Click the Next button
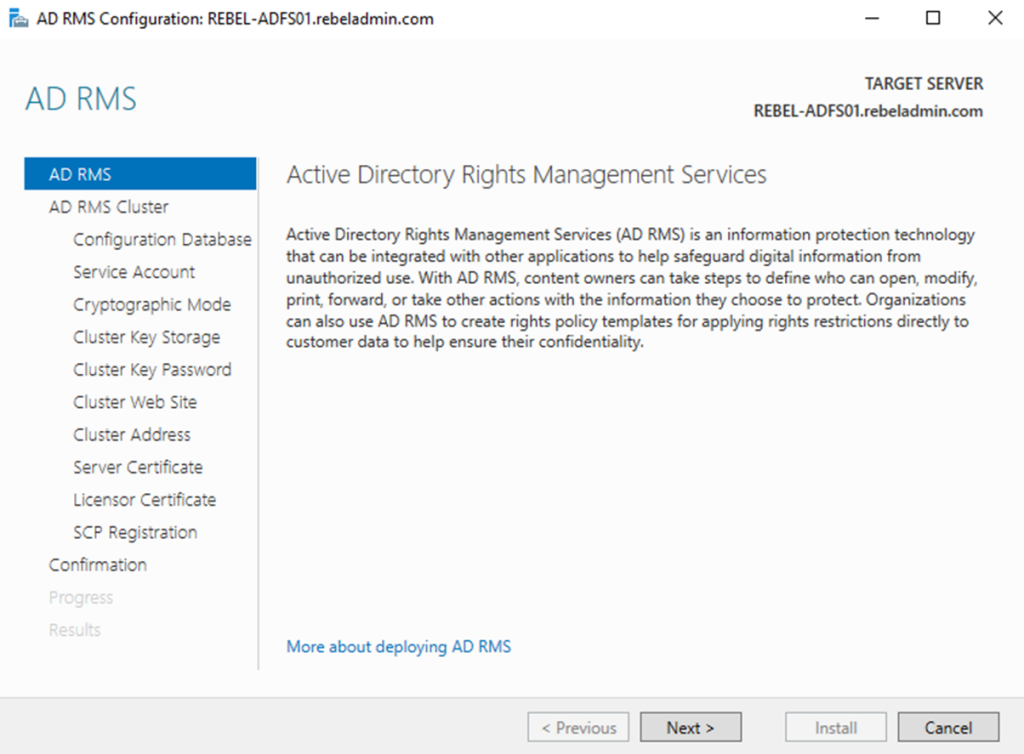1024x754 pixels. pos(690,727)
